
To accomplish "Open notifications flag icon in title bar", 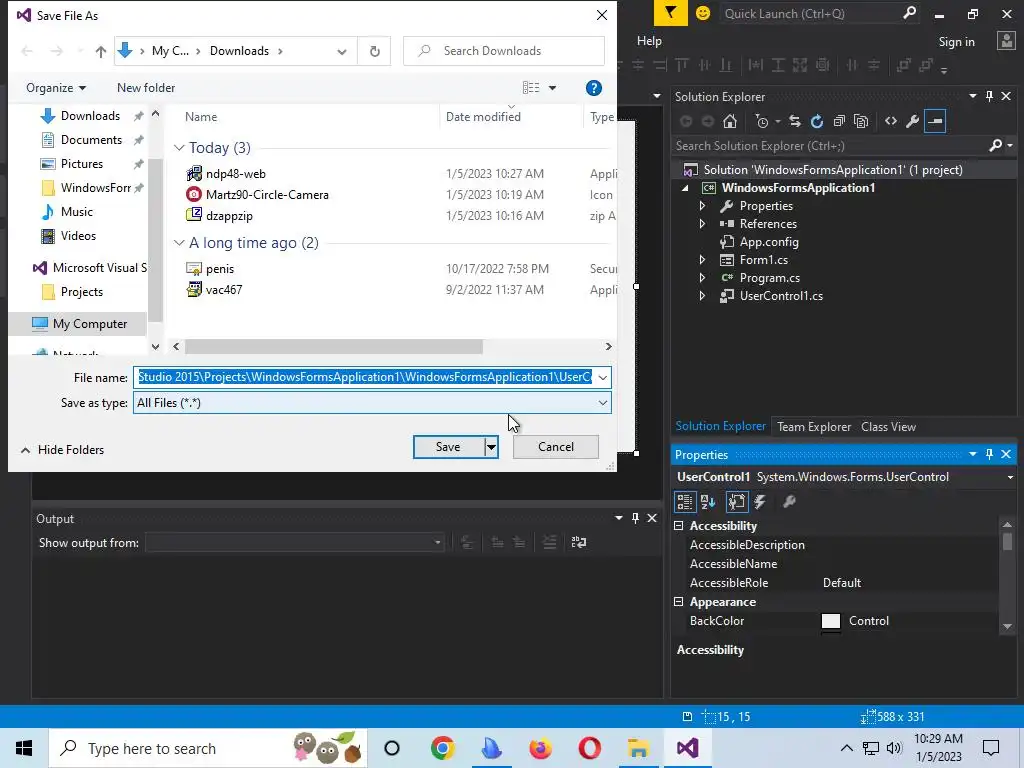I will (671, 13).
